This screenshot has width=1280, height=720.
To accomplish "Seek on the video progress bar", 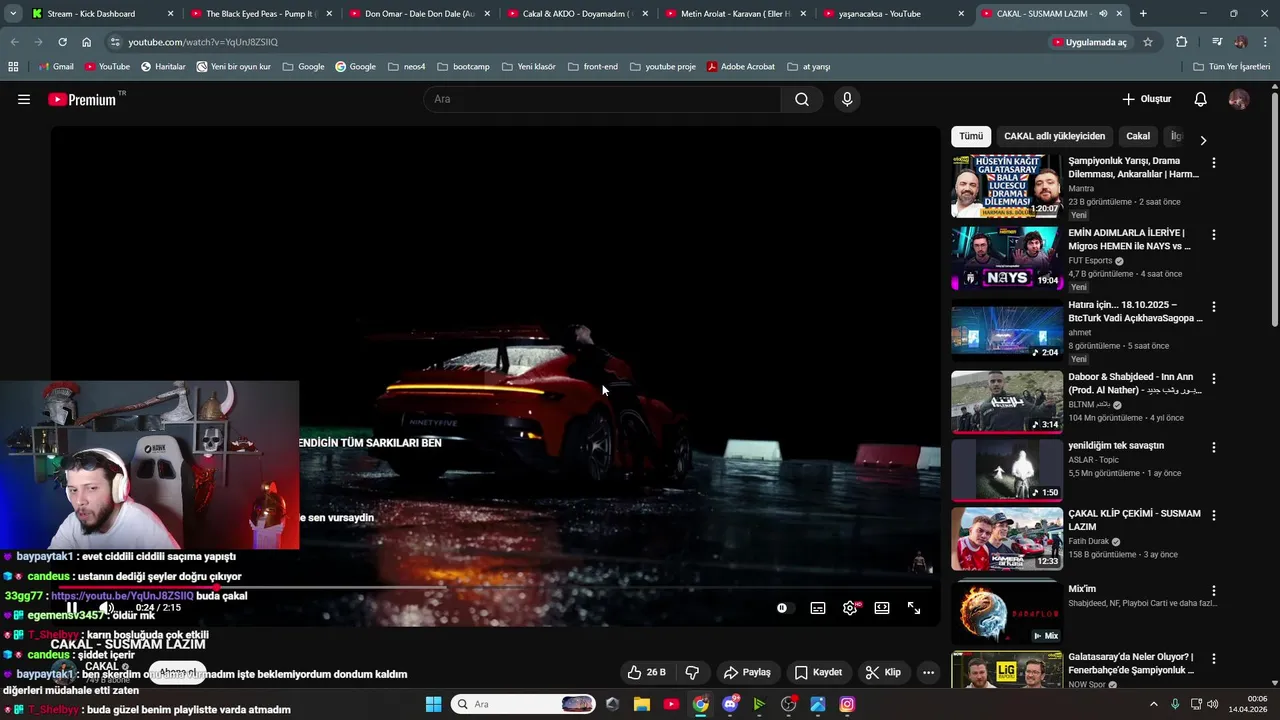I will point(496,587).
